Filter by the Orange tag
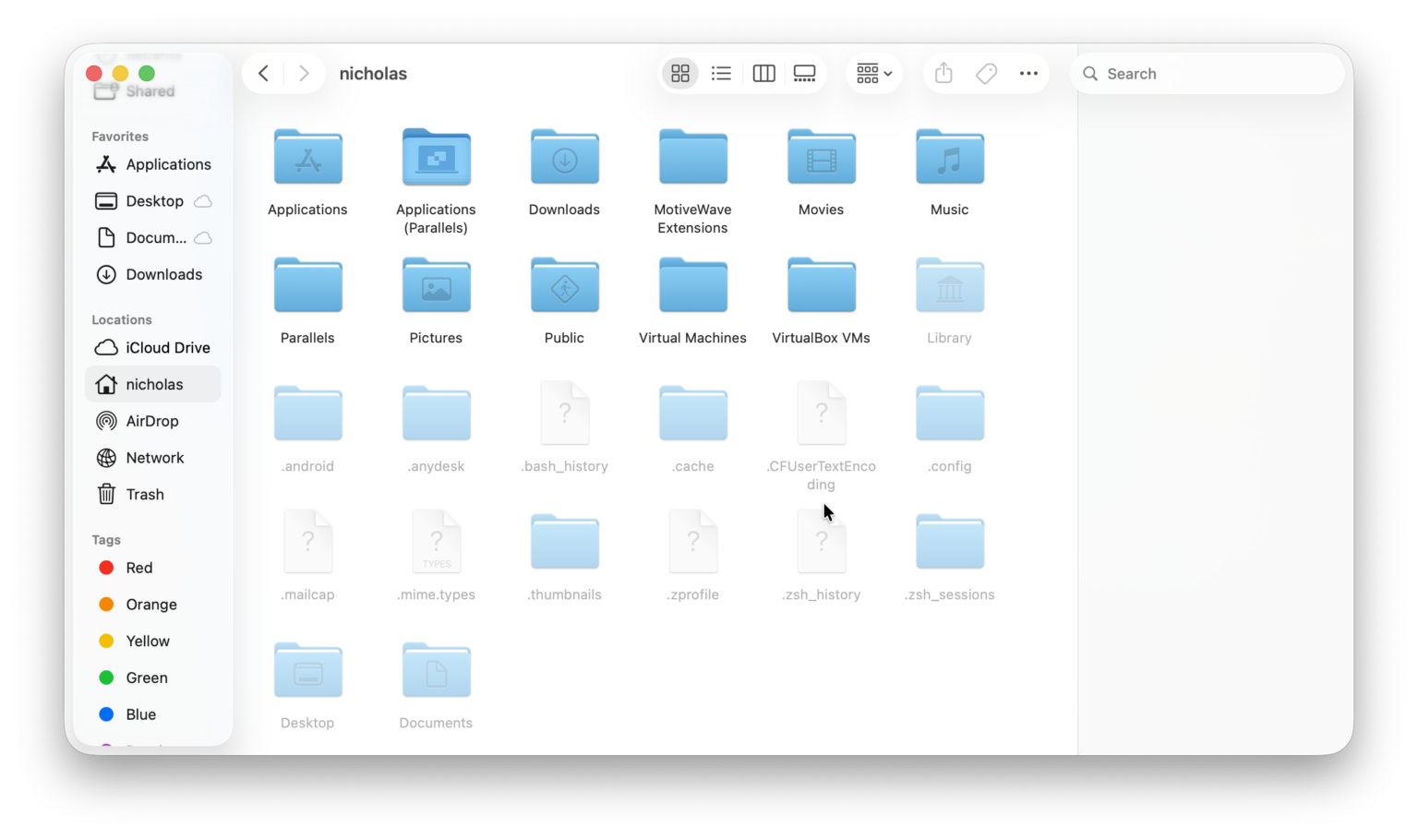 pos(153,605)
